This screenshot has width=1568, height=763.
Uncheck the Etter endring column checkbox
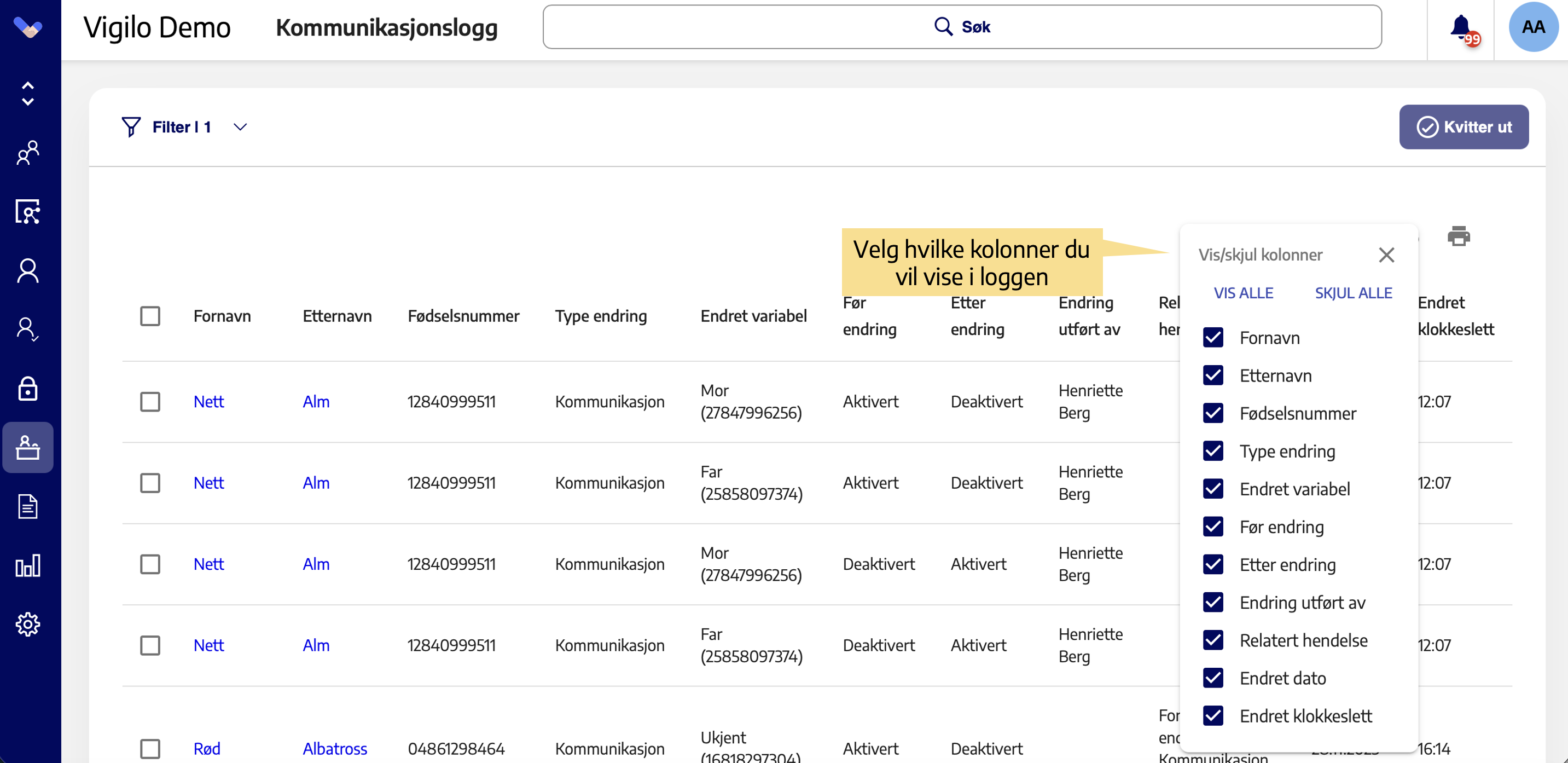pyautogui.click(x=1212, y=564)
